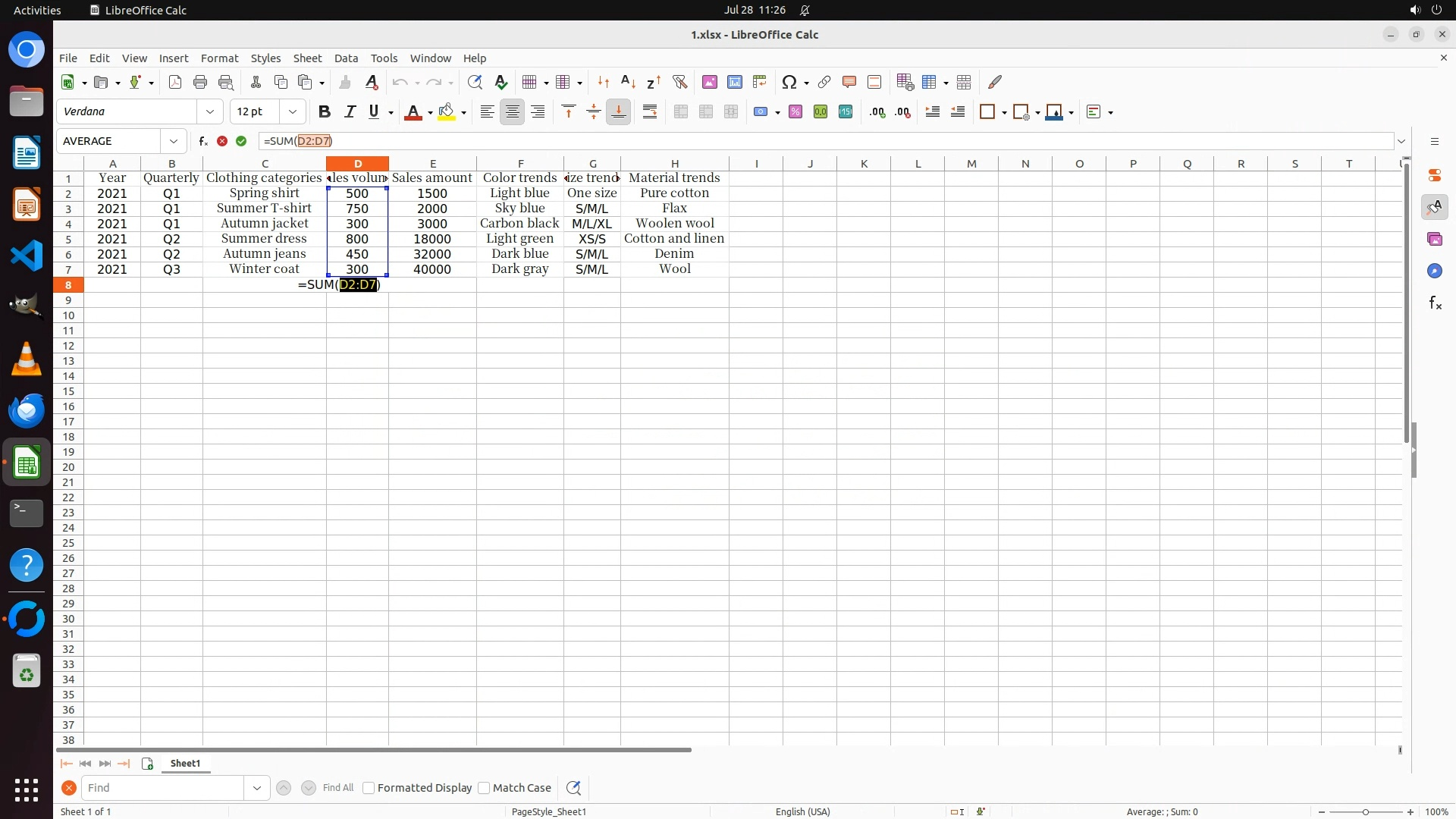Click the Find input field

point(162,788)
